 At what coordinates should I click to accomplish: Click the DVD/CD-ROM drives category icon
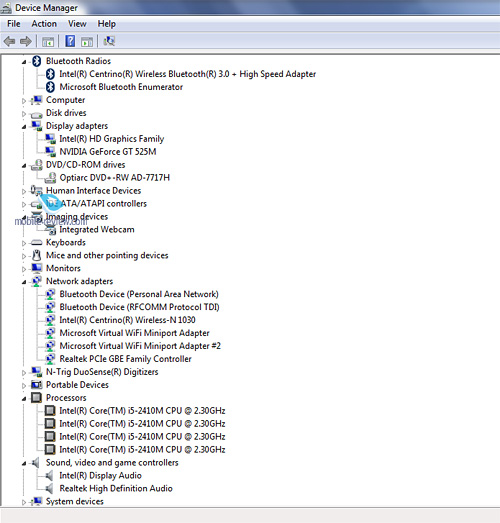(x=37, y=165)
